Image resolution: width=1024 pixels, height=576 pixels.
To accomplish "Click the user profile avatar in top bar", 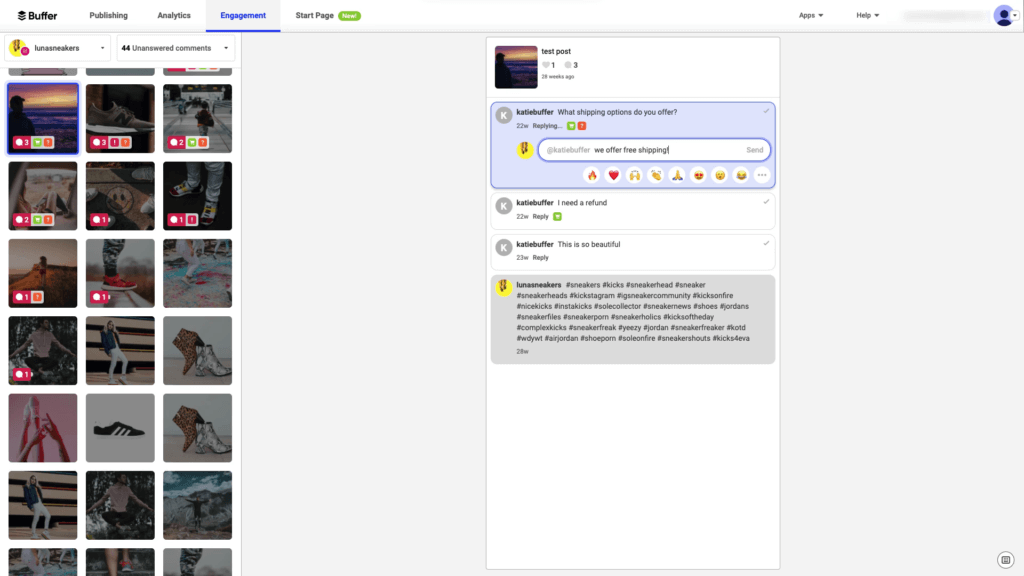I will (1004, 15).
